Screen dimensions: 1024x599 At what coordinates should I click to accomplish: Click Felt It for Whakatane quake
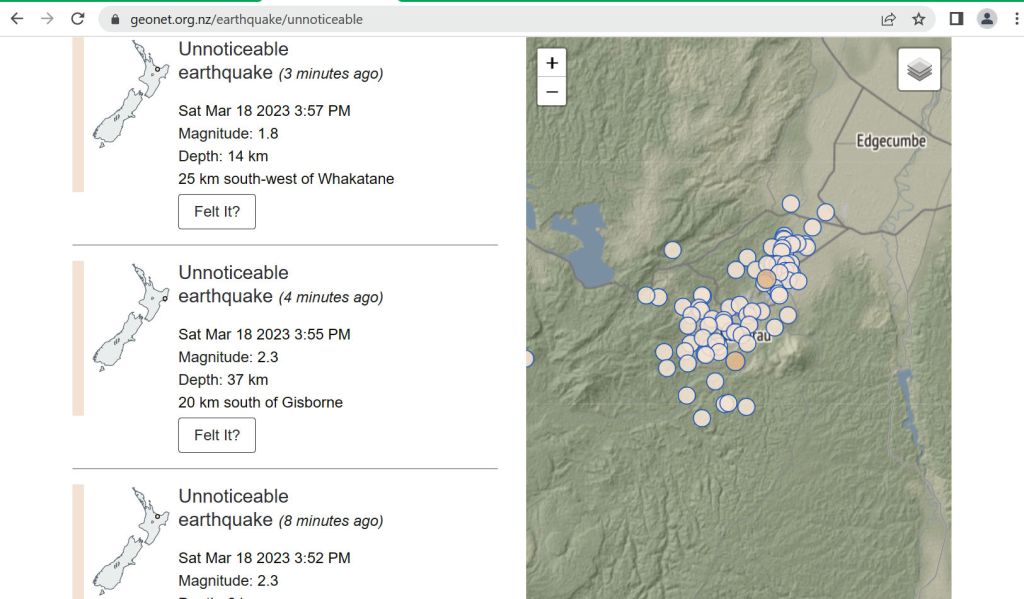pos(217,212)
